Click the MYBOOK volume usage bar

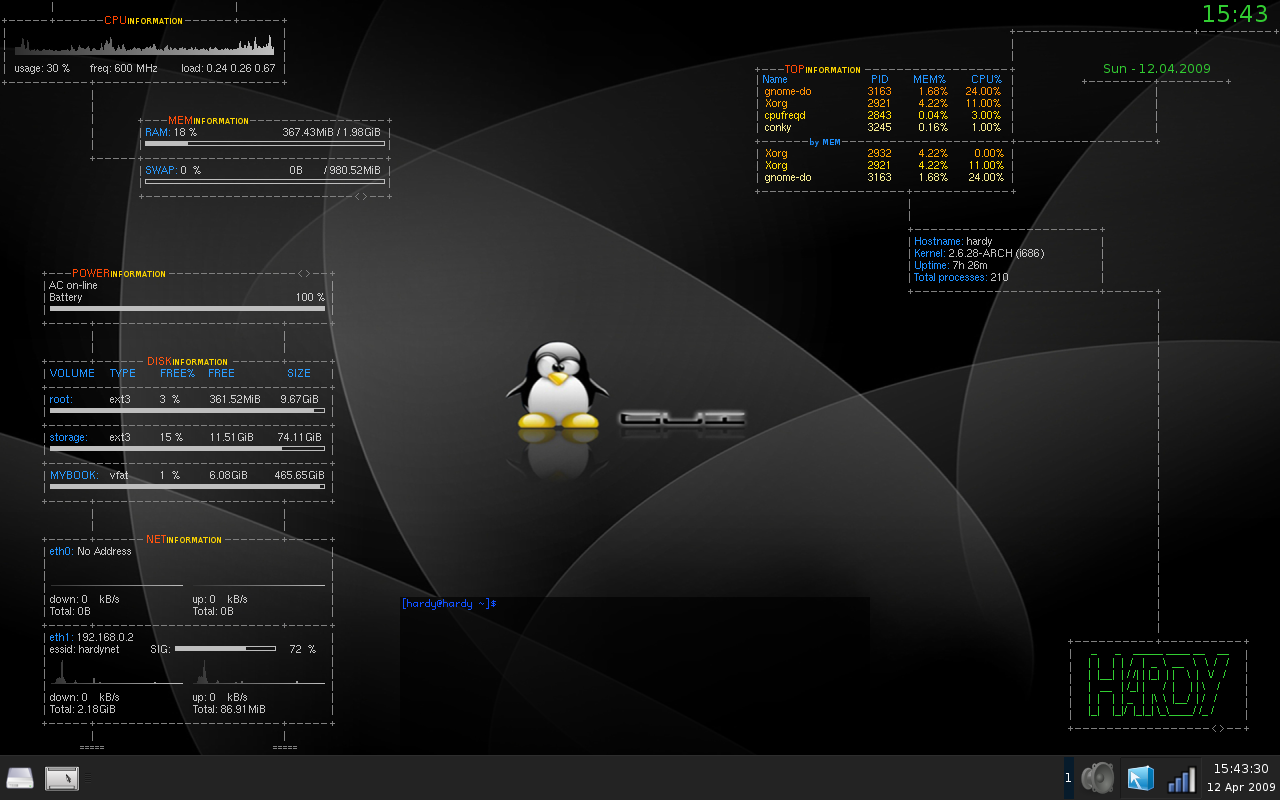187,486
